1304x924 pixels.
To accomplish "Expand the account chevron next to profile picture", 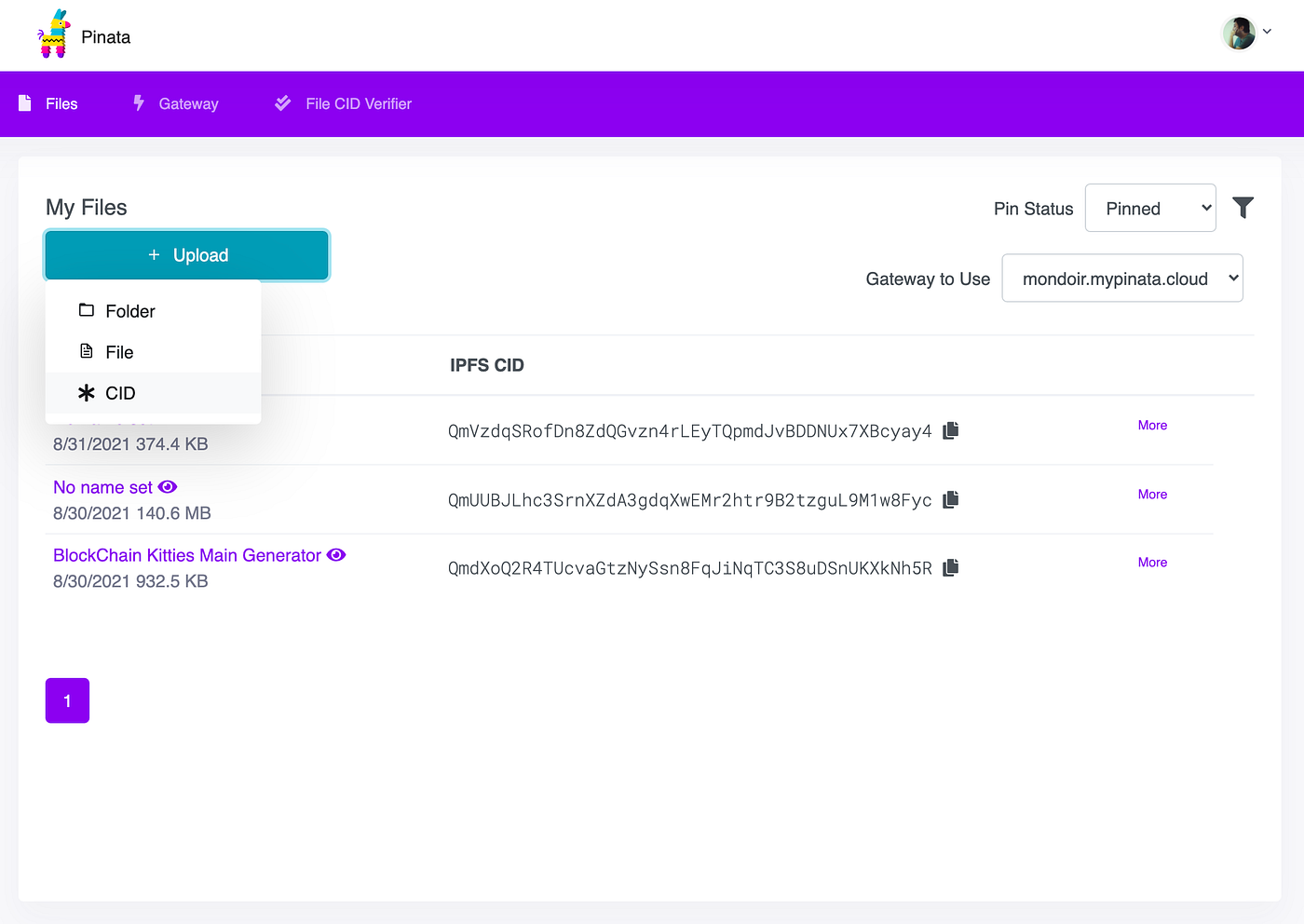I will pos(1267,32).
